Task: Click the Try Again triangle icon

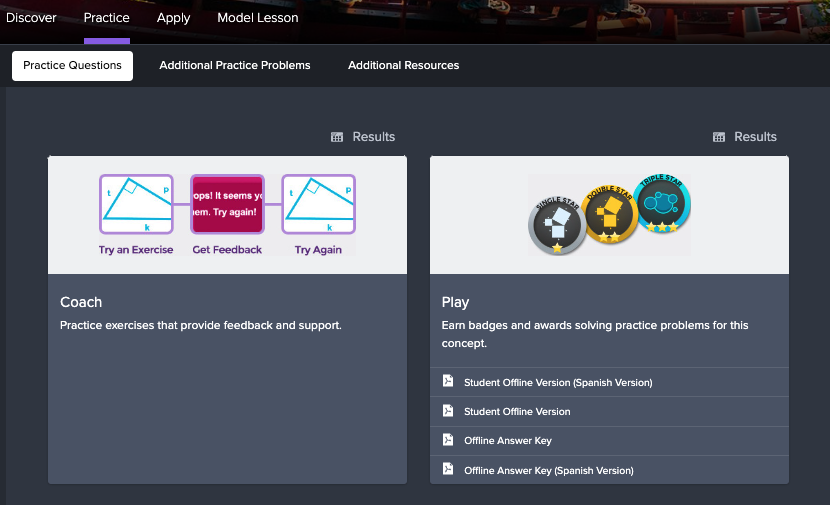Action: 318,205
